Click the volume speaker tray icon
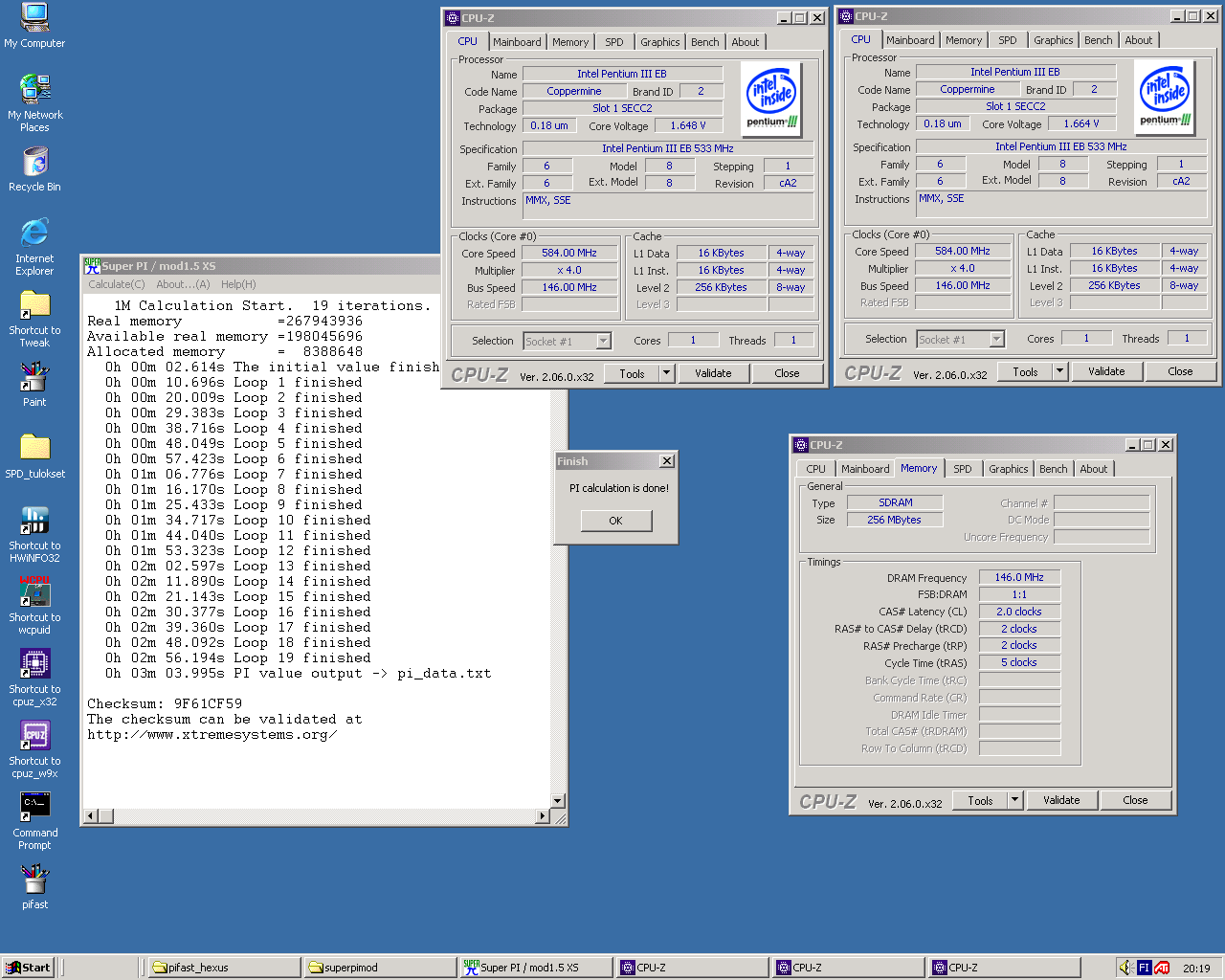 pyautogui.click(x=1126, y=968)
